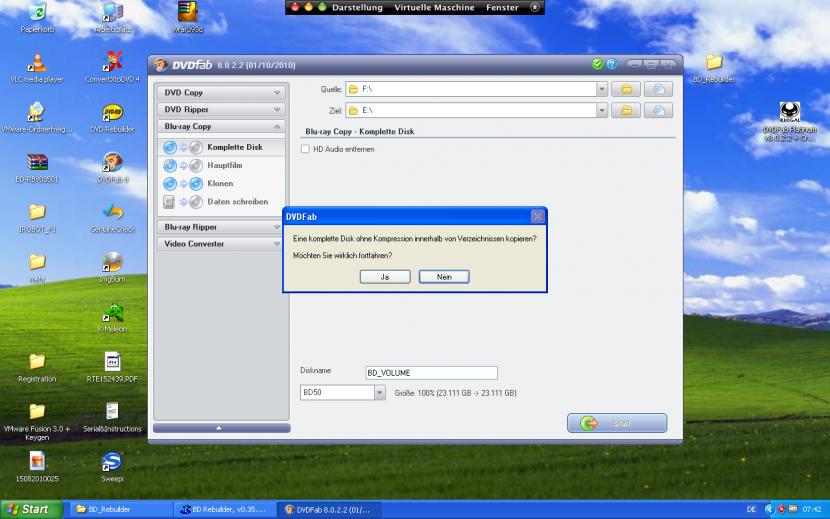Open the Papierkorb recycle bin desktop icon

[x=37, y=16]
